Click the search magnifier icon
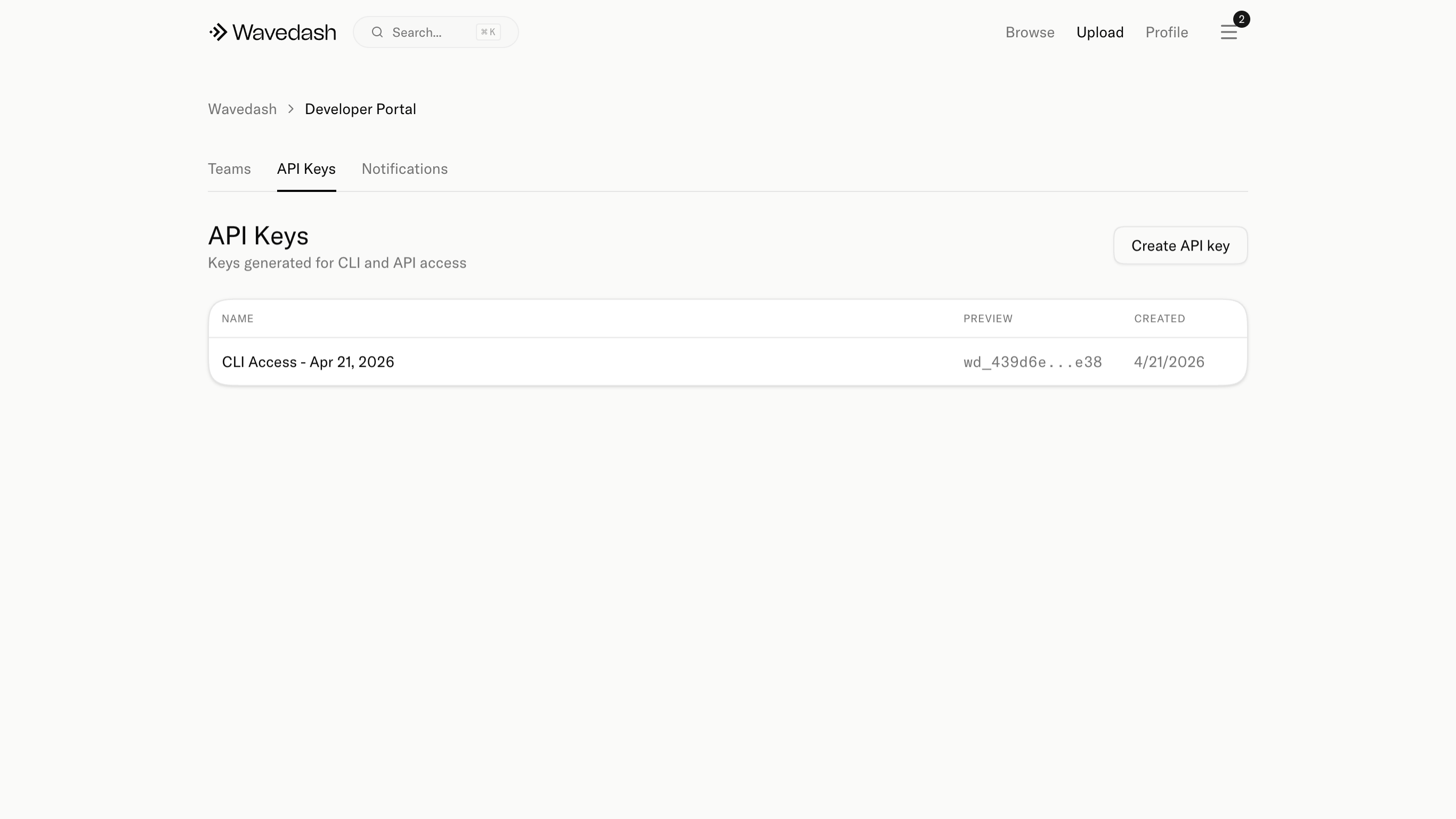 [377, 32]
